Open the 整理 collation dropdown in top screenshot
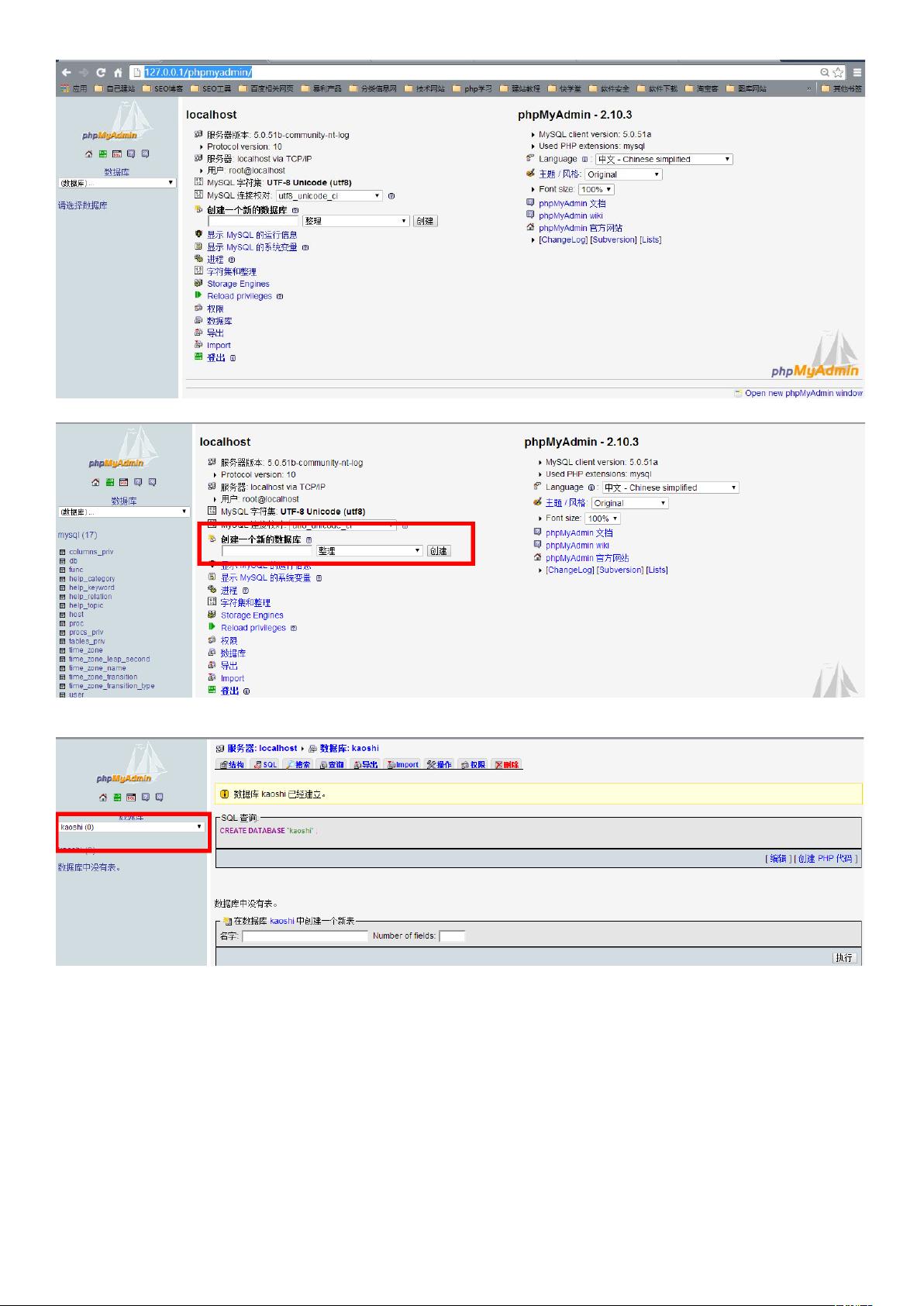This screenshot has height=1306, width=924. pyautogui.click(x=356, y=221)
